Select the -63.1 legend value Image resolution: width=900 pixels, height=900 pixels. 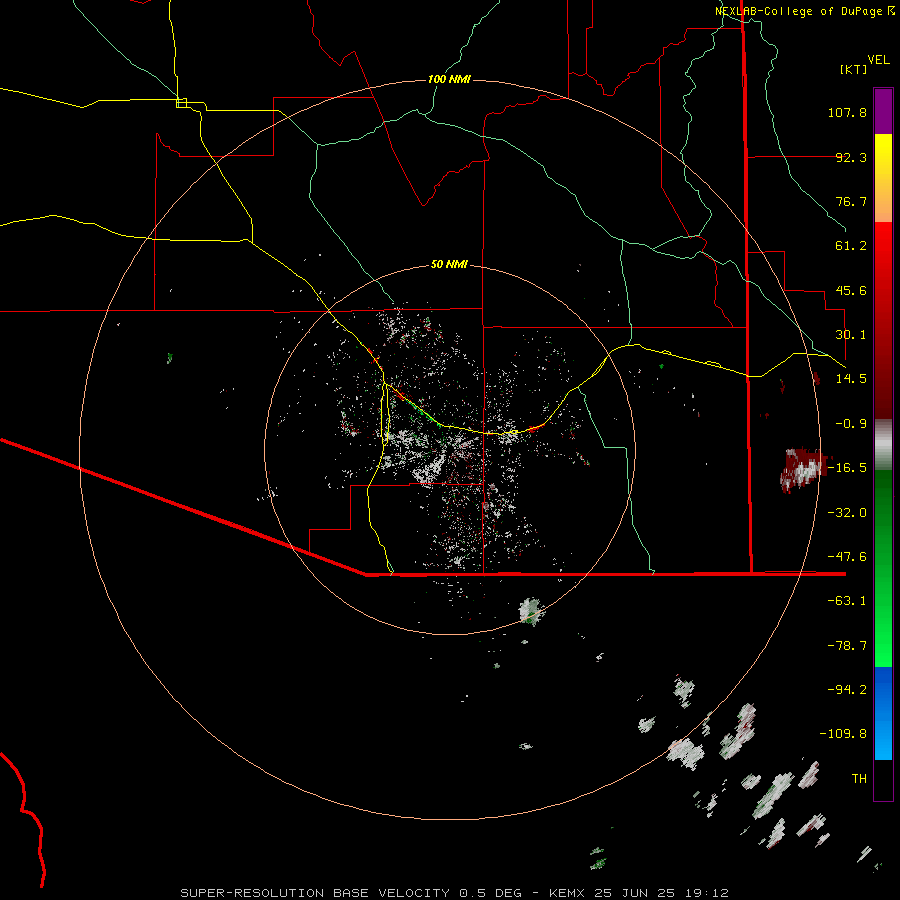[847, 601]
